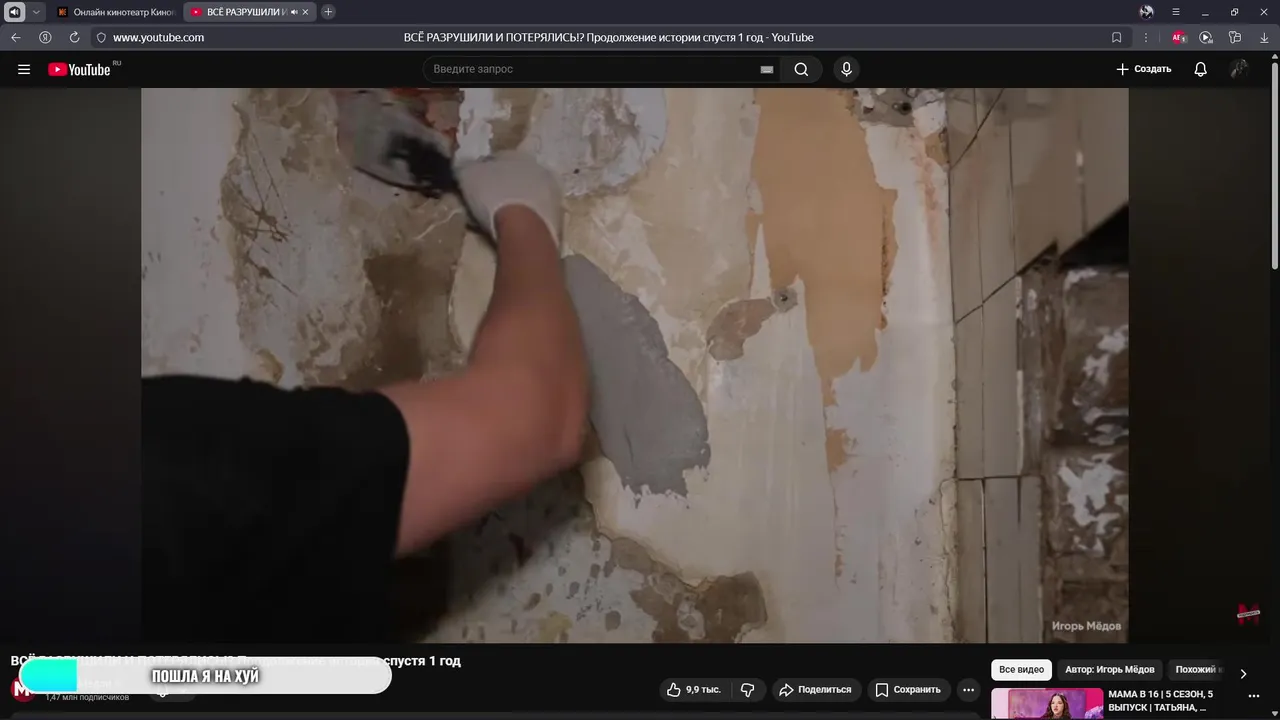Open the YouTube account avatar menu

click(x=1239, y=69)
